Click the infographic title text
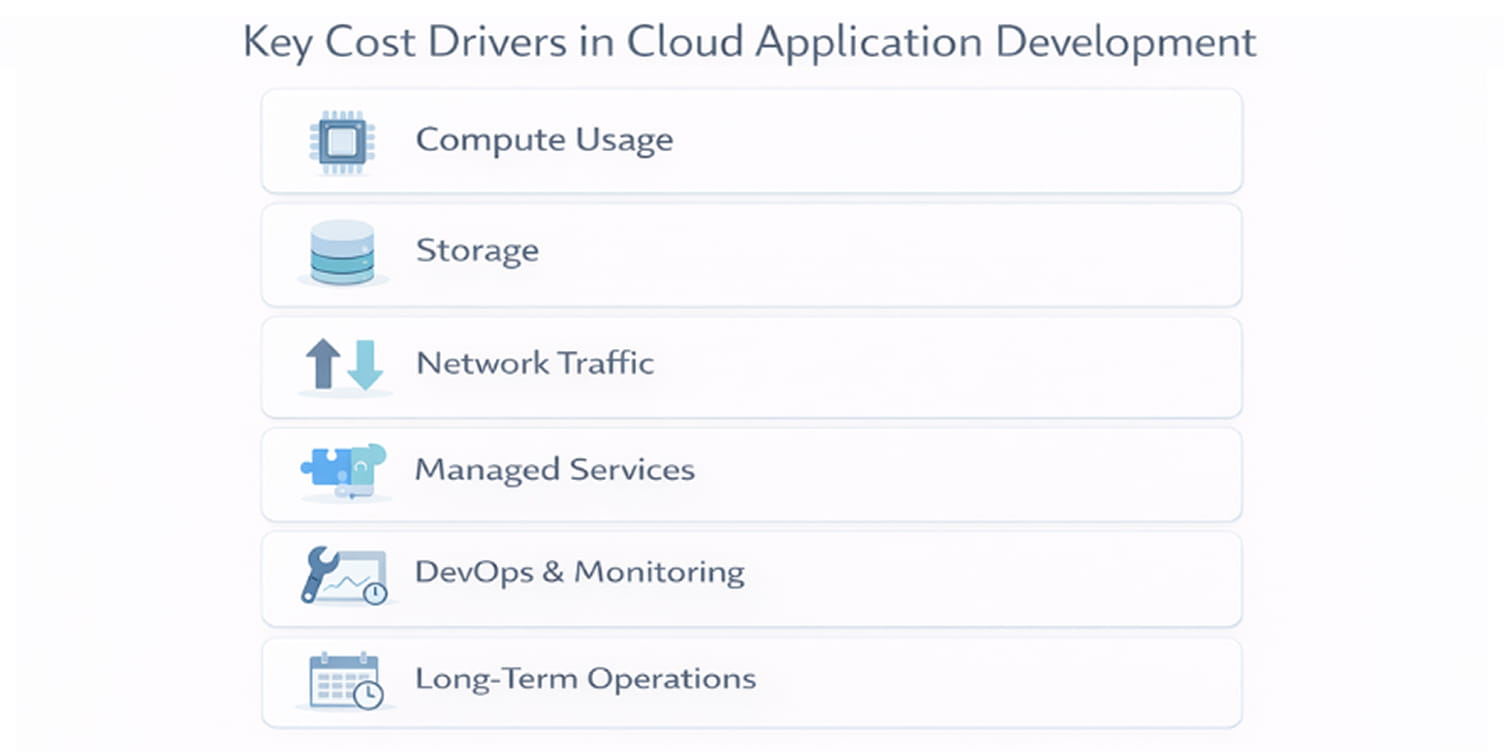This screenshot has height=752, width=1504. pos(748,41)
